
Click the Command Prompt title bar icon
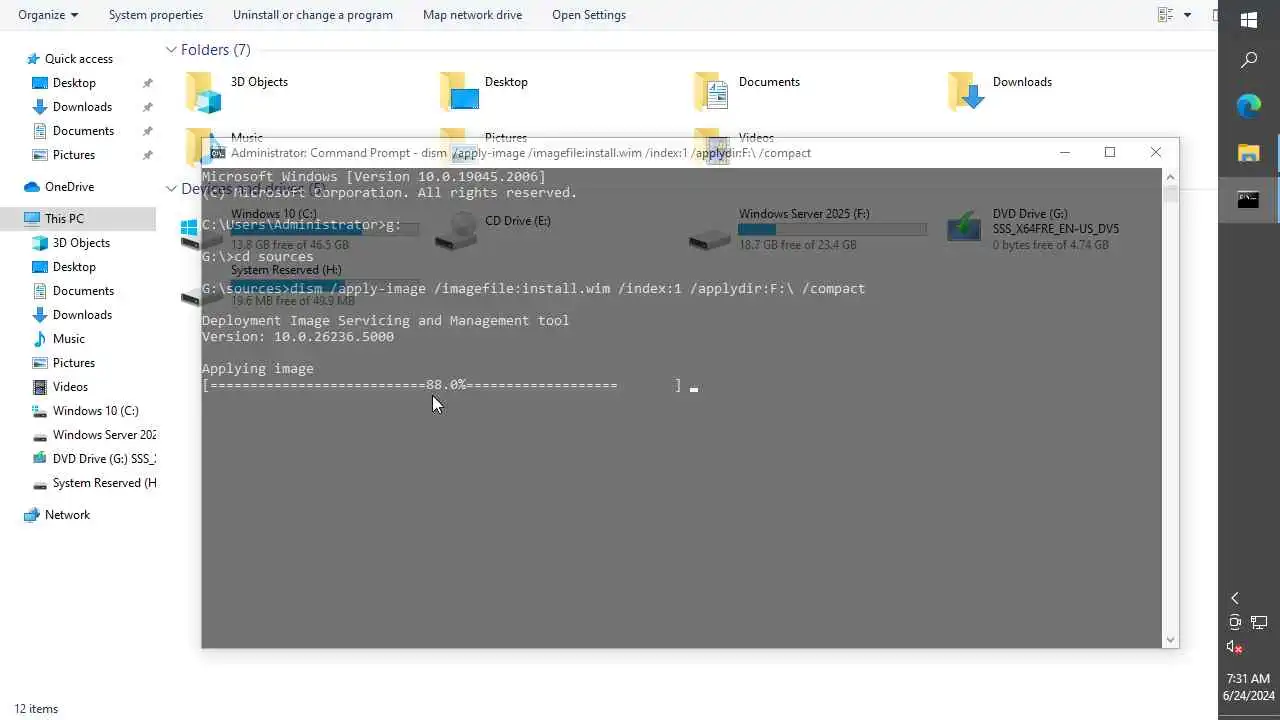217,153
